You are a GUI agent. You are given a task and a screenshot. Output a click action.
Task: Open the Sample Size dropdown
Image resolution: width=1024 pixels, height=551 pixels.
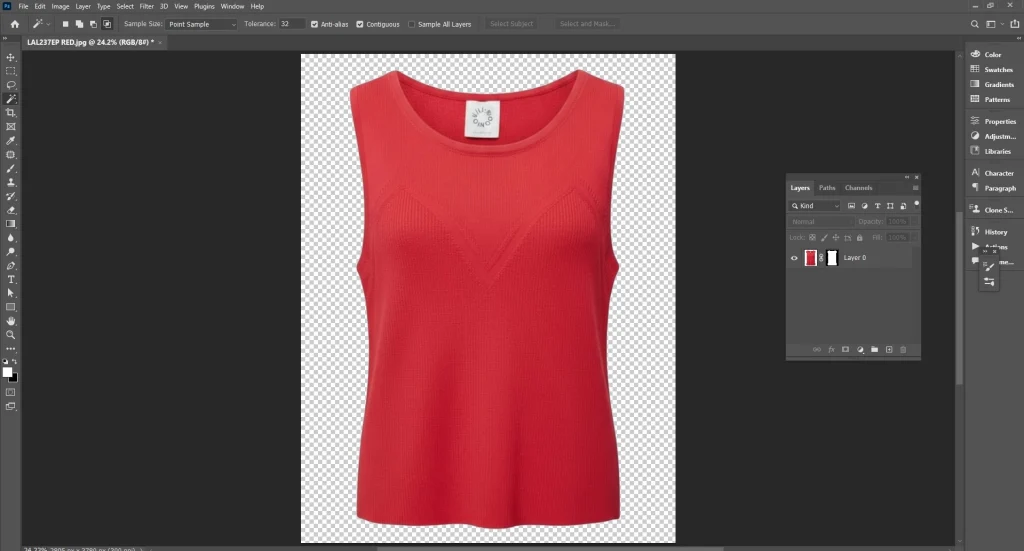[x=202, y=24]
